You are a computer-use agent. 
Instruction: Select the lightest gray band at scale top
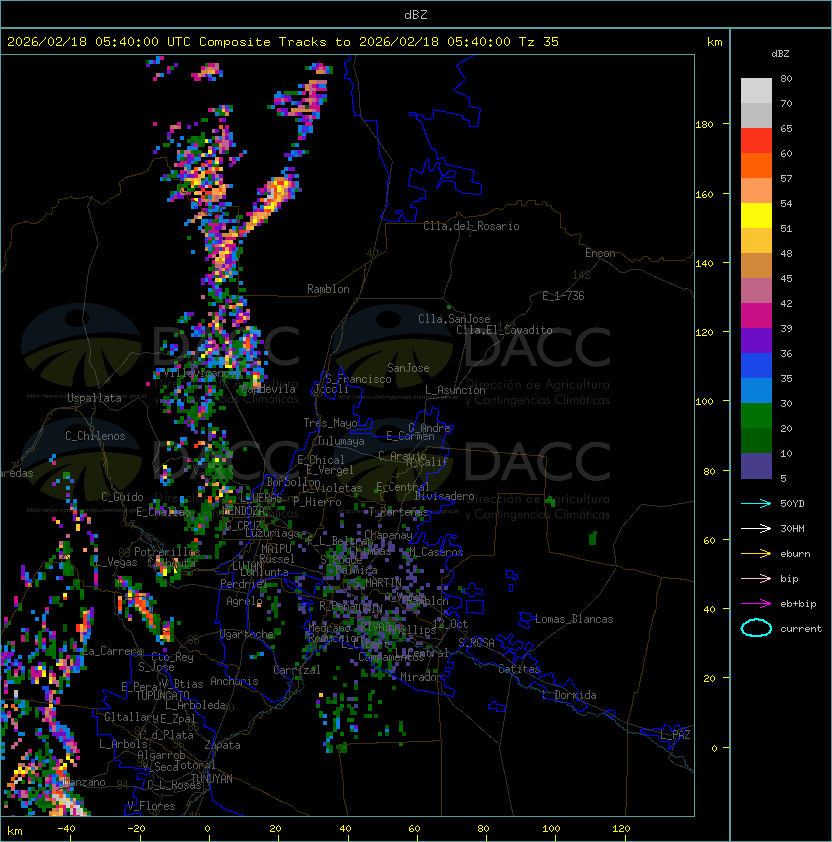coord(756,91)
